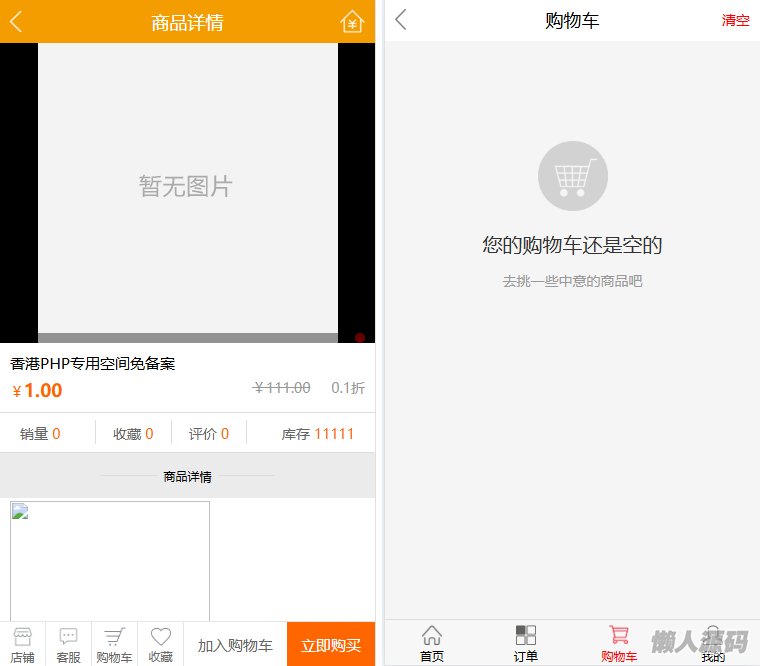The width and height of the screenshot is (760, 666).
Task: Tap empty cart icon in gray circle
Action: 572,177
